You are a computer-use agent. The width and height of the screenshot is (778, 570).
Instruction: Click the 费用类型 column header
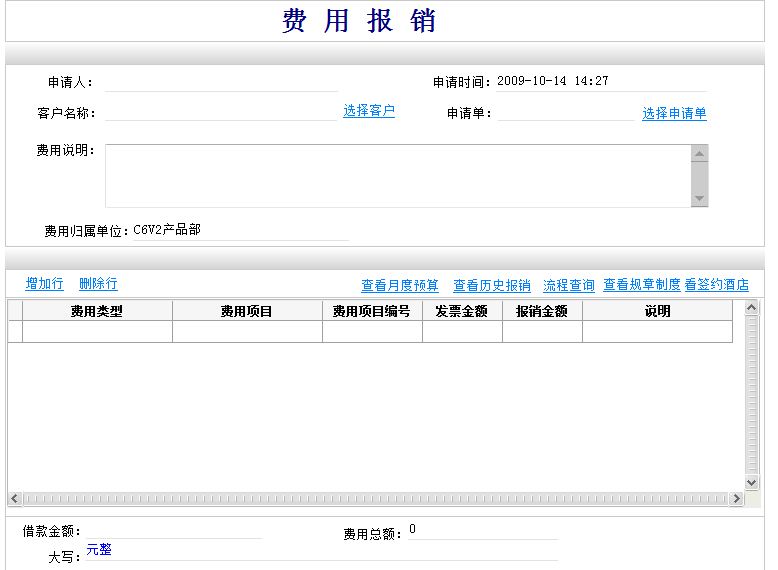coord(97,311)
